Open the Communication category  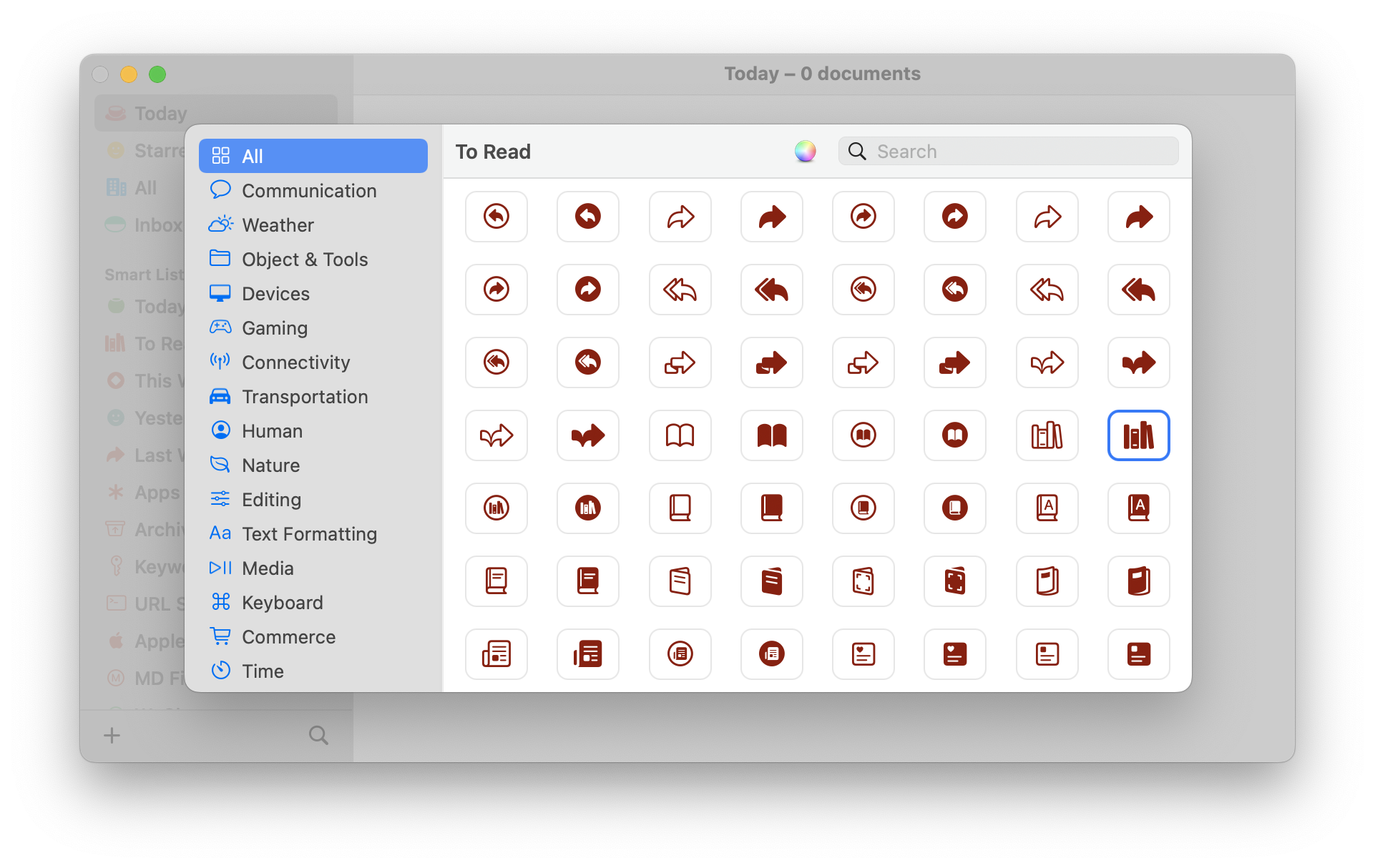pyautogui.click(x=308, y=191)
